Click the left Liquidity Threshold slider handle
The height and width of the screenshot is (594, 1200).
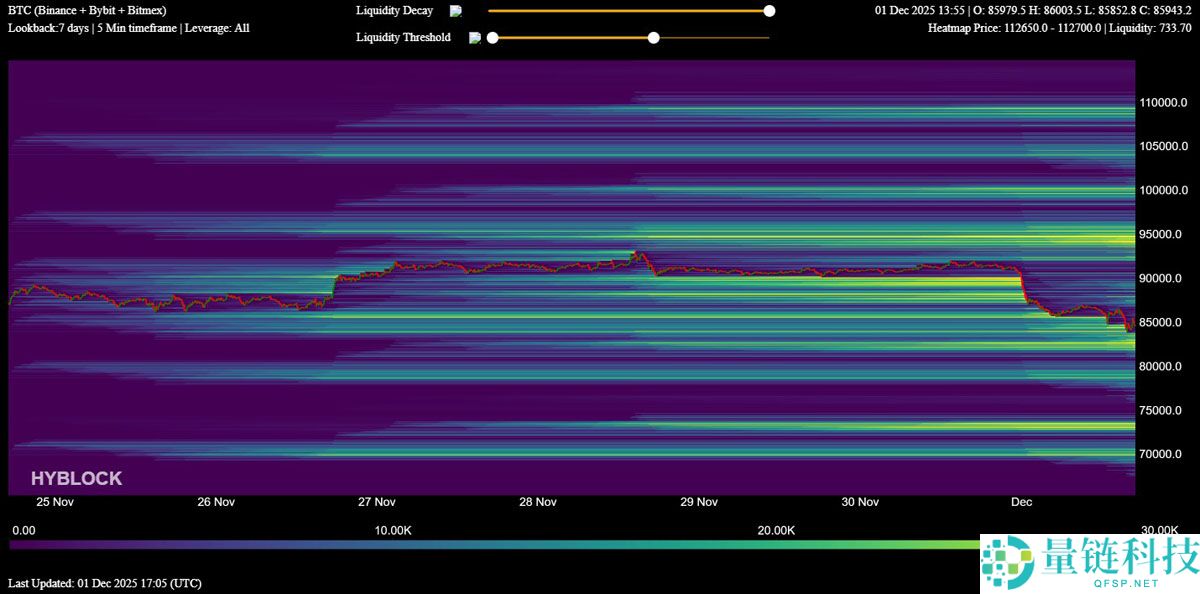click(492, 38)
